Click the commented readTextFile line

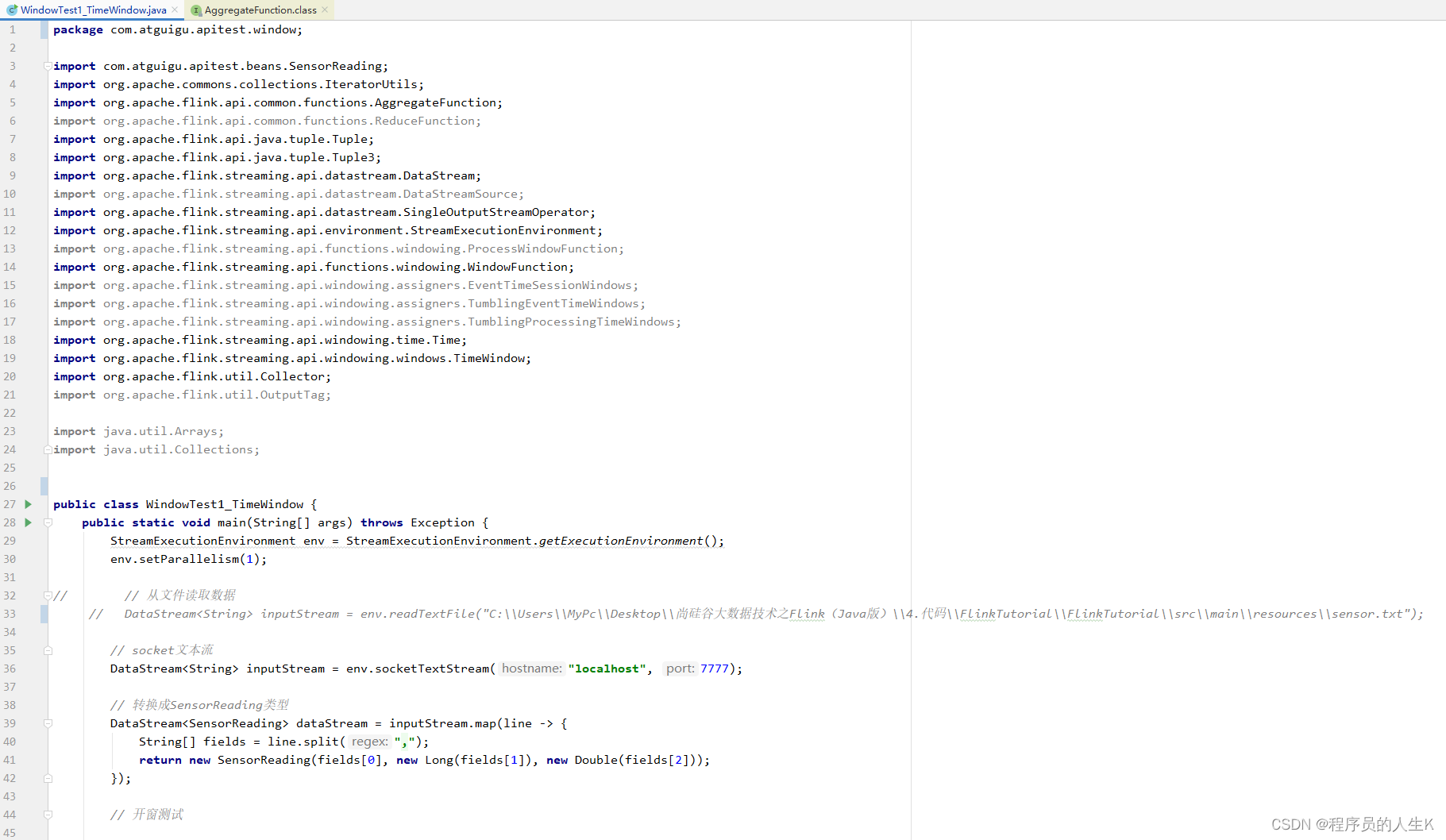[756, 614]
